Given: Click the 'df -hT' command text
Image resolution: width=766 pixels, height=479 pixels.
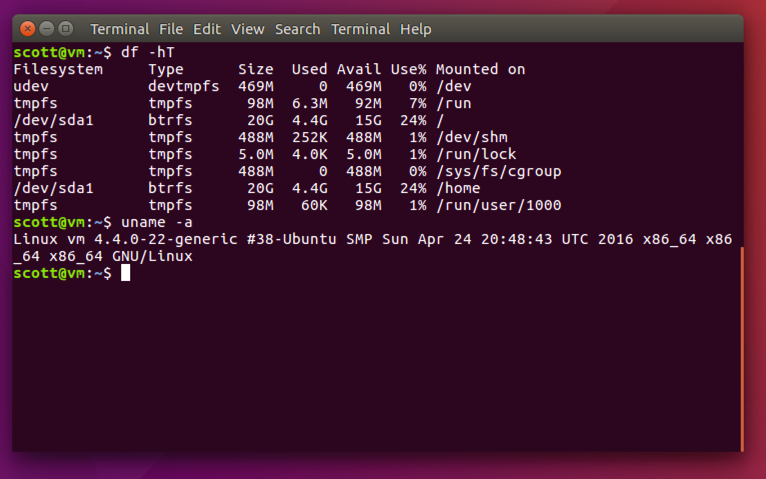Looking at the screenshot, I should pyautogui.click(x=148, y=52).
